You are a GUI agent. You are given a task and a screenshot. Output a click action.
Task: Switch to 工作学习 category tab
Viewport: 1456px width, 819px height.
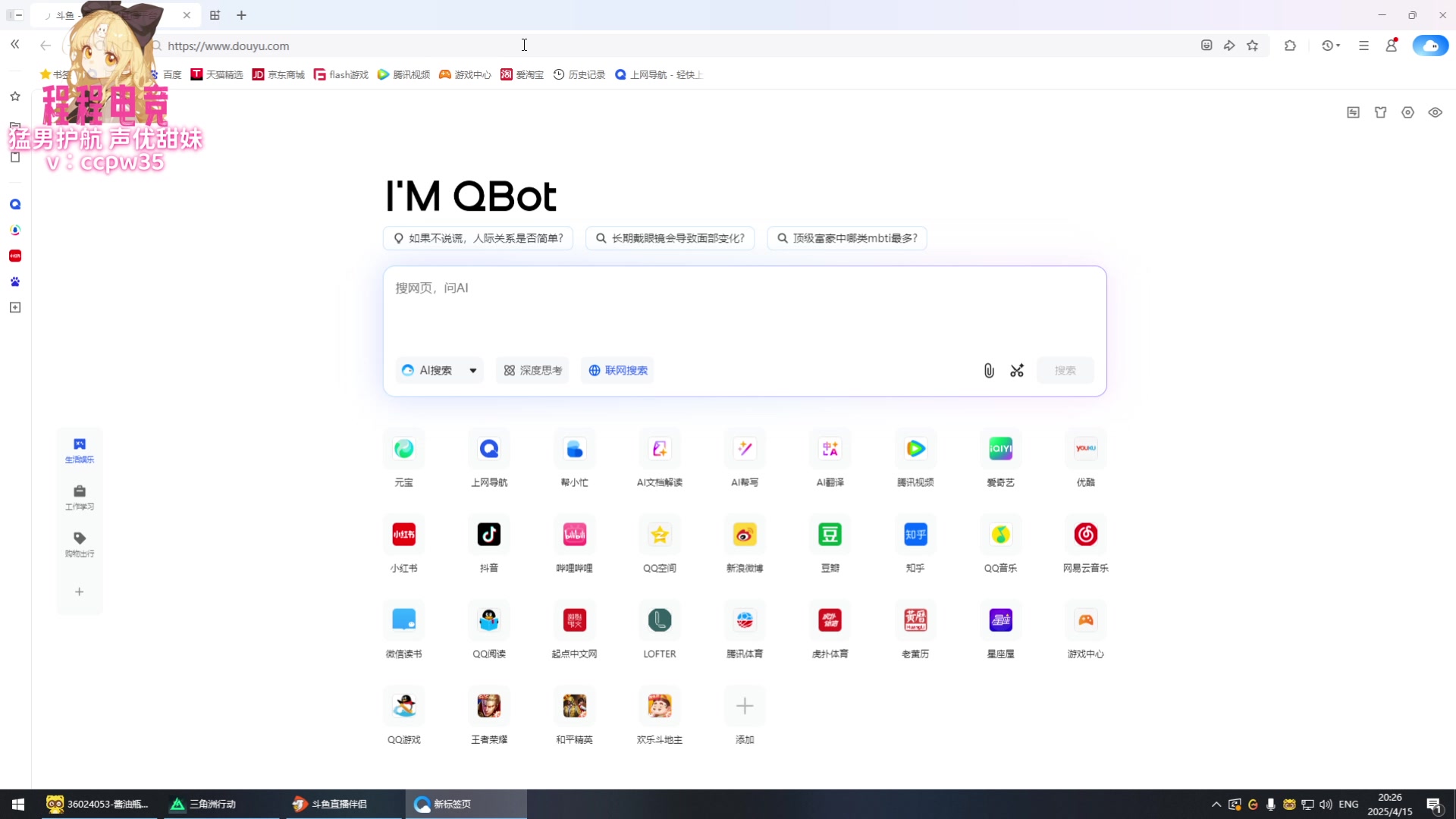[80, 497]
